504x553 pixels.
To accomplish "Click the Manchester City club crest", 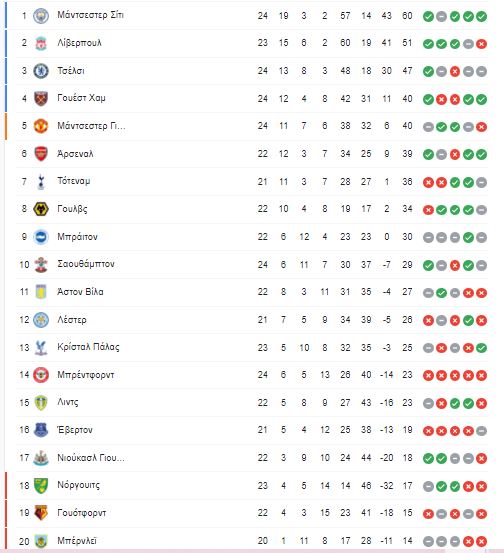I will point(41,16).
